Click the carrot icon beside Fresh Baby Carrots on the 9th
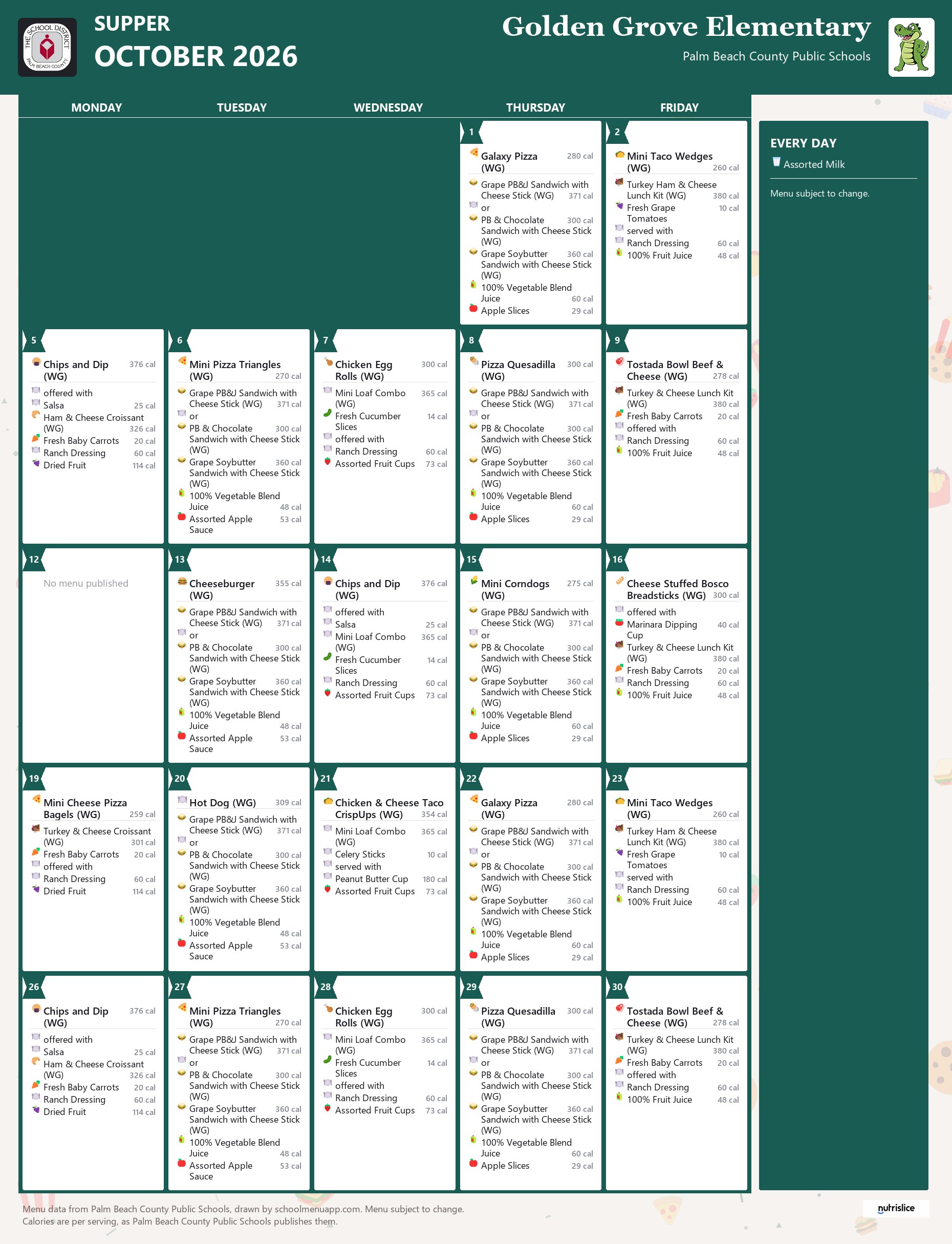 click(x=619, y=414)
